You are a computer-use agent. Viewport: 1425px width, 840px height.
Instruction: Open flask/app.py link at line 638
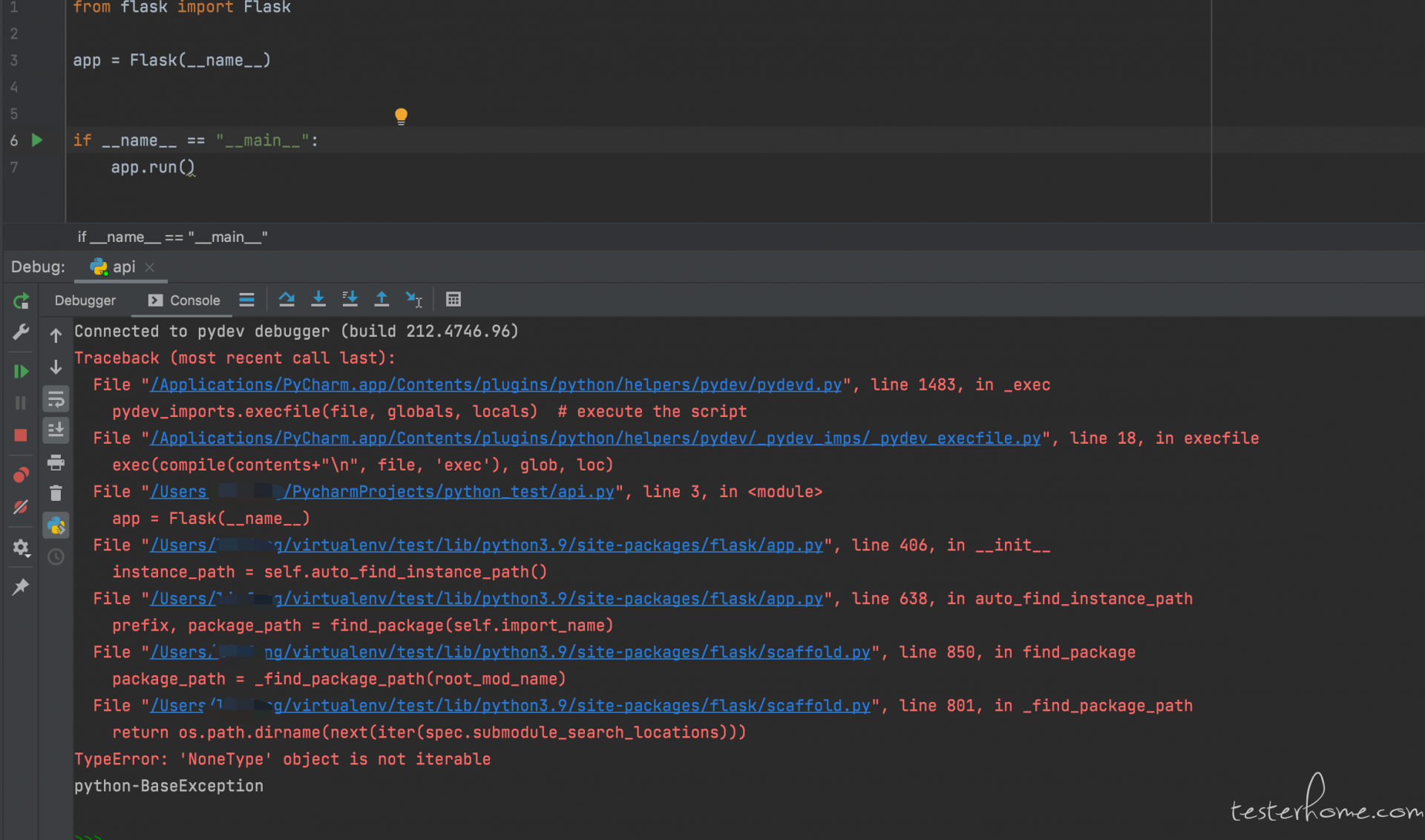(487, 598)
